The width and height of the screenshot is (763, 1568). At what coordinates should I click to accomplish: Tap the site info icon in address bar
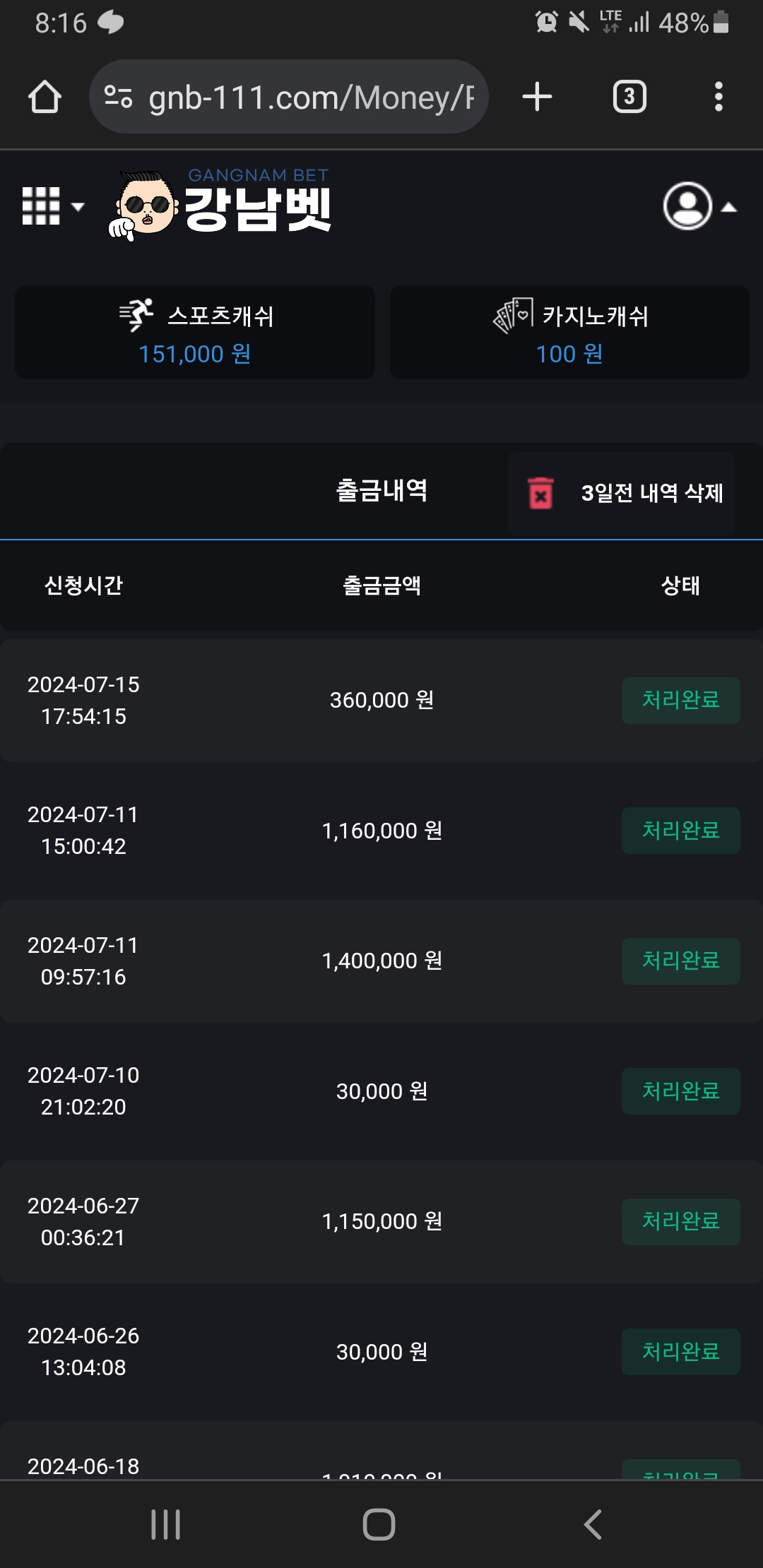[x=118, y=97]
